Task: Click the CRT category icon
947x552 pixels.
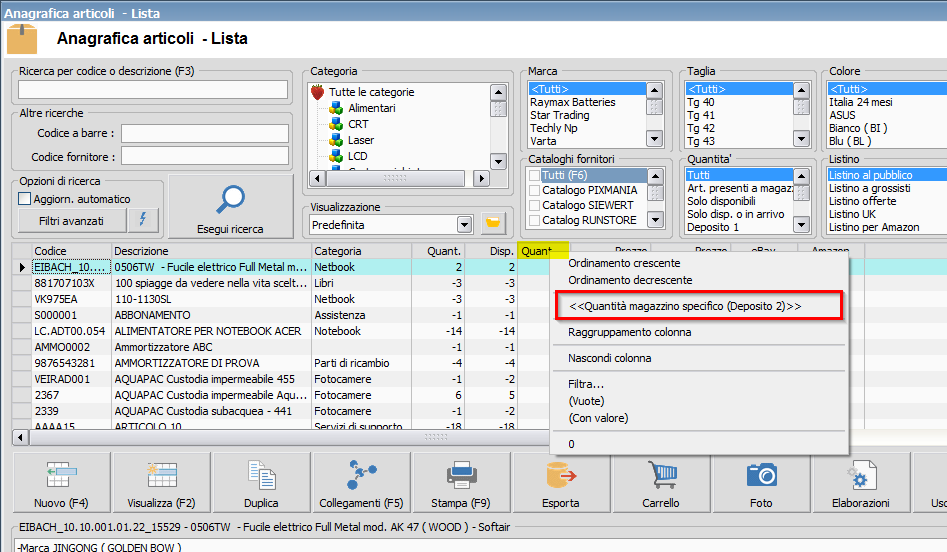Action: tap(336, 124)
